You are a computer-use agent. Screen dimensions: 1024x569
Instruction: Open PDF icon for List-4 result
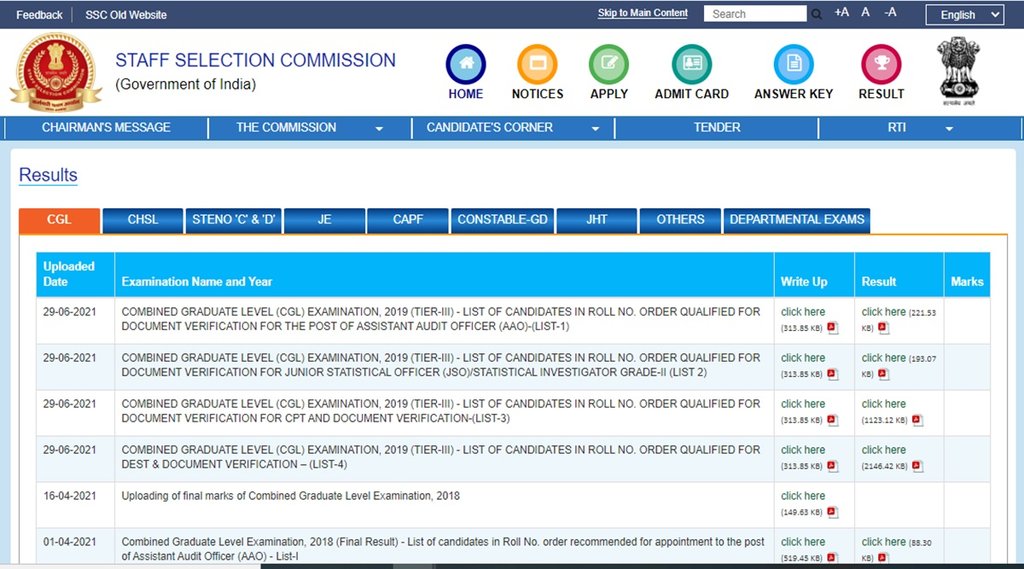(x=917, y=466)
